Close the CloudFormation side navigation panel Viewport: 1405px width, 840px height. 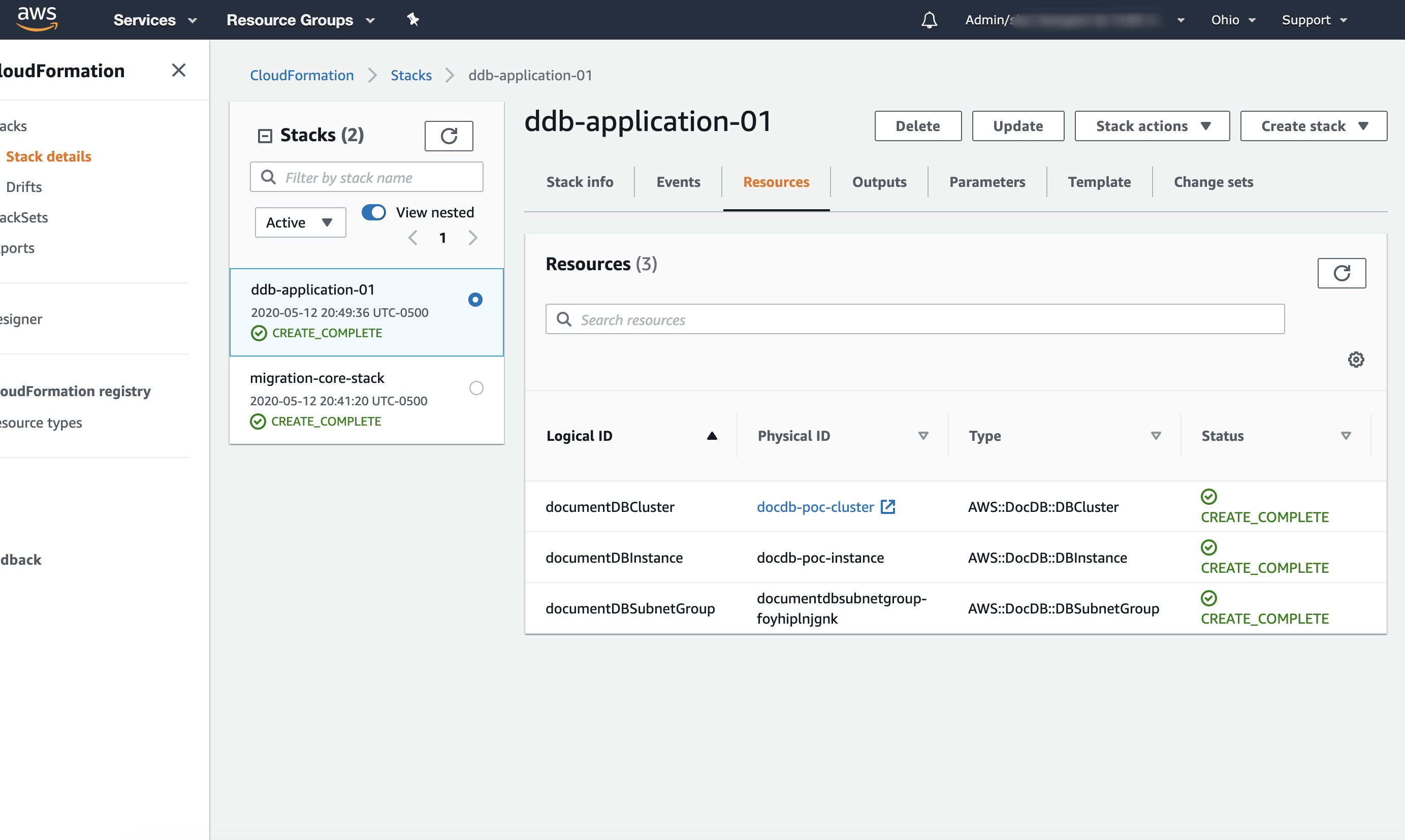pos(178,70)
